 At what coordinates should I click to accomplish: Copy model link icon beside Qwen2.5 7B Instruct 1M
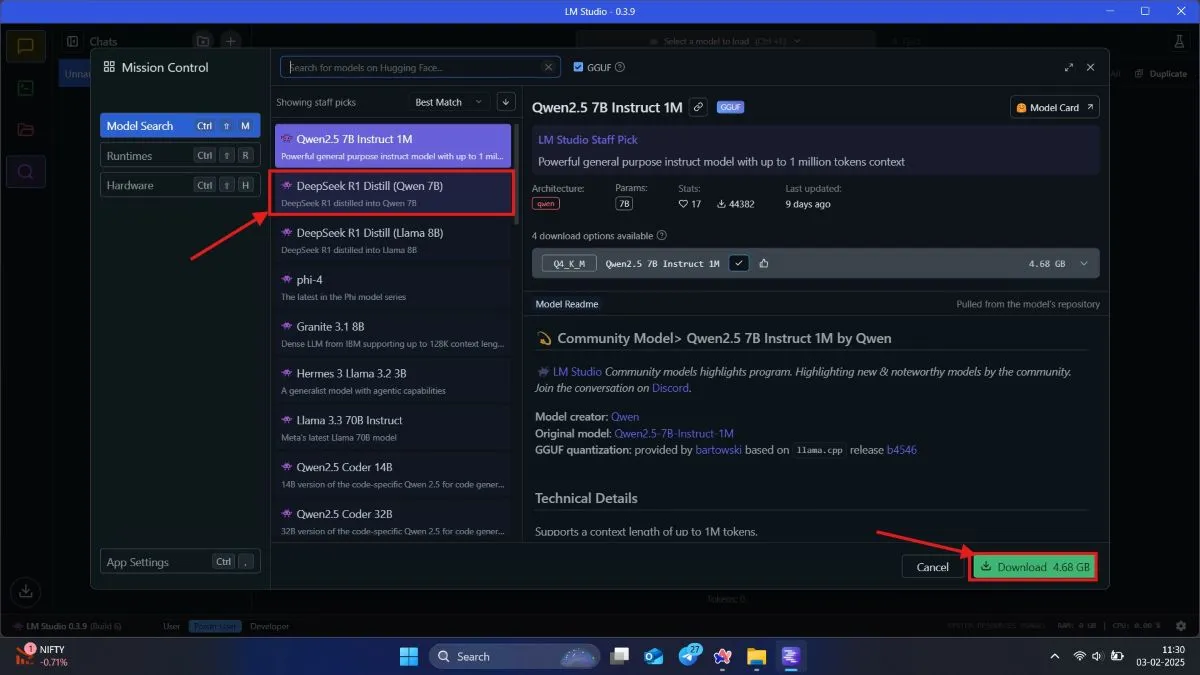698,107
